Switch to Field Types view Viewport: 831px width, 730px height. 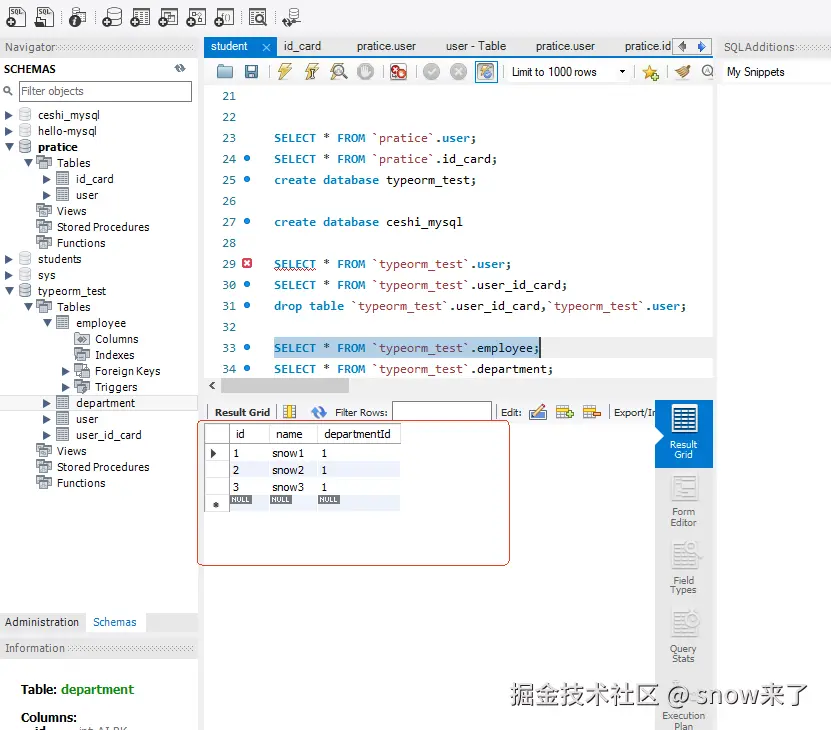click(x=684, y=568)
